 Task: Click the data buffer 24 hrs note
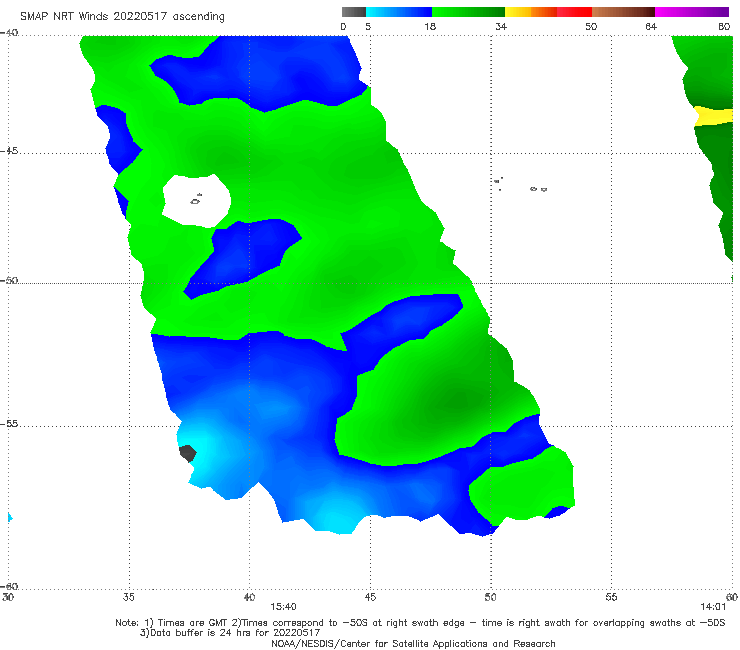pos(230,633)
